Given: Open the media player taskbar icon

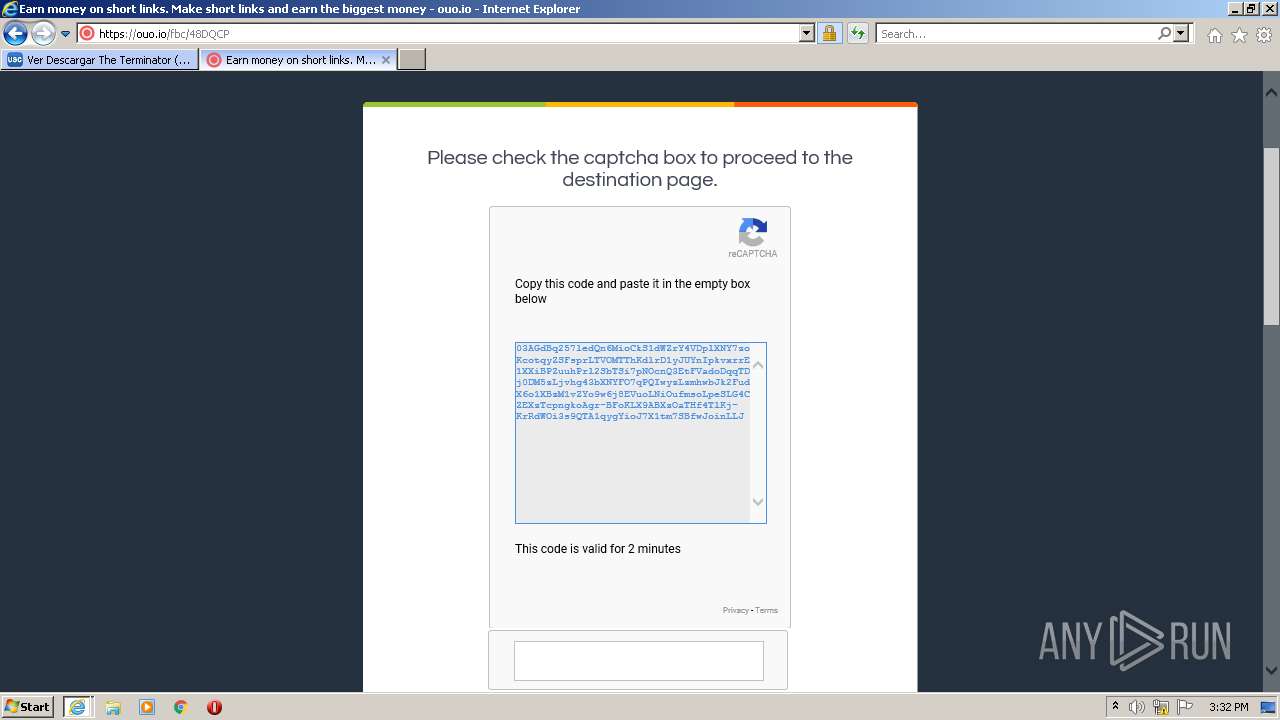Looking at the screenshot, I should tap(147, 707).
